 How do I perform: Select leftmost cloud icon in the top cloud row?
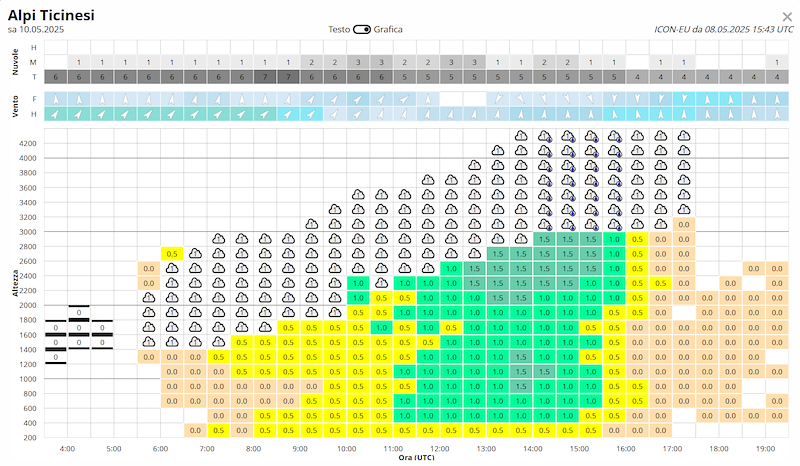521,136
